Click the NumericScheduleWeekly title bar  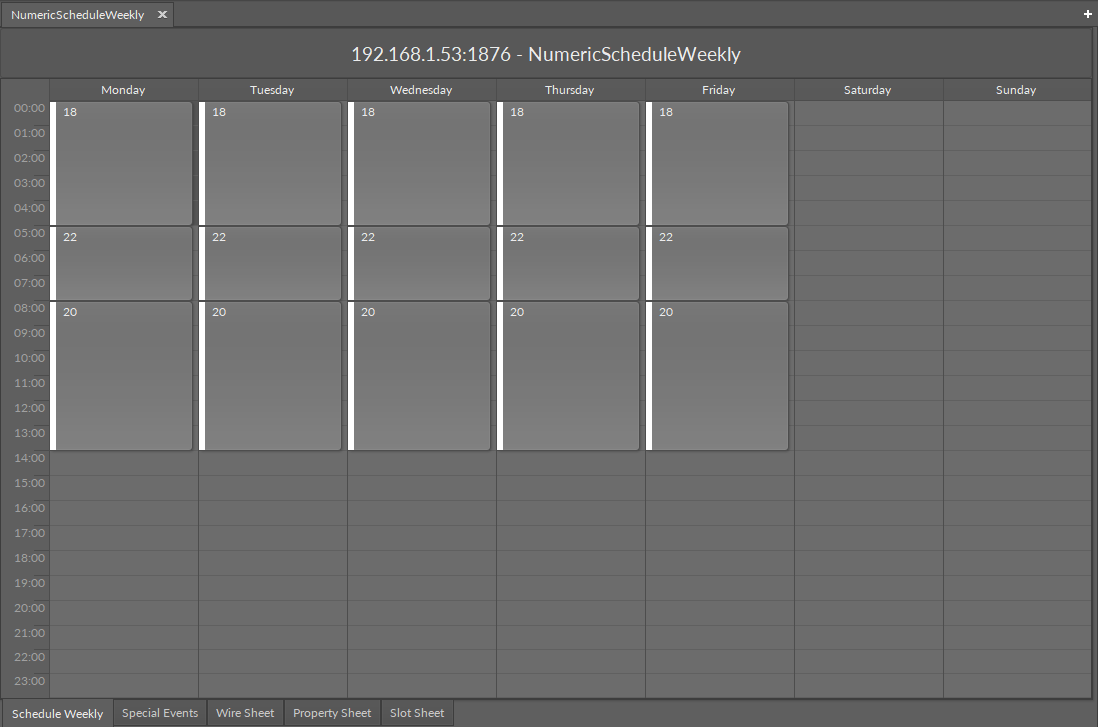pos(545,53)
